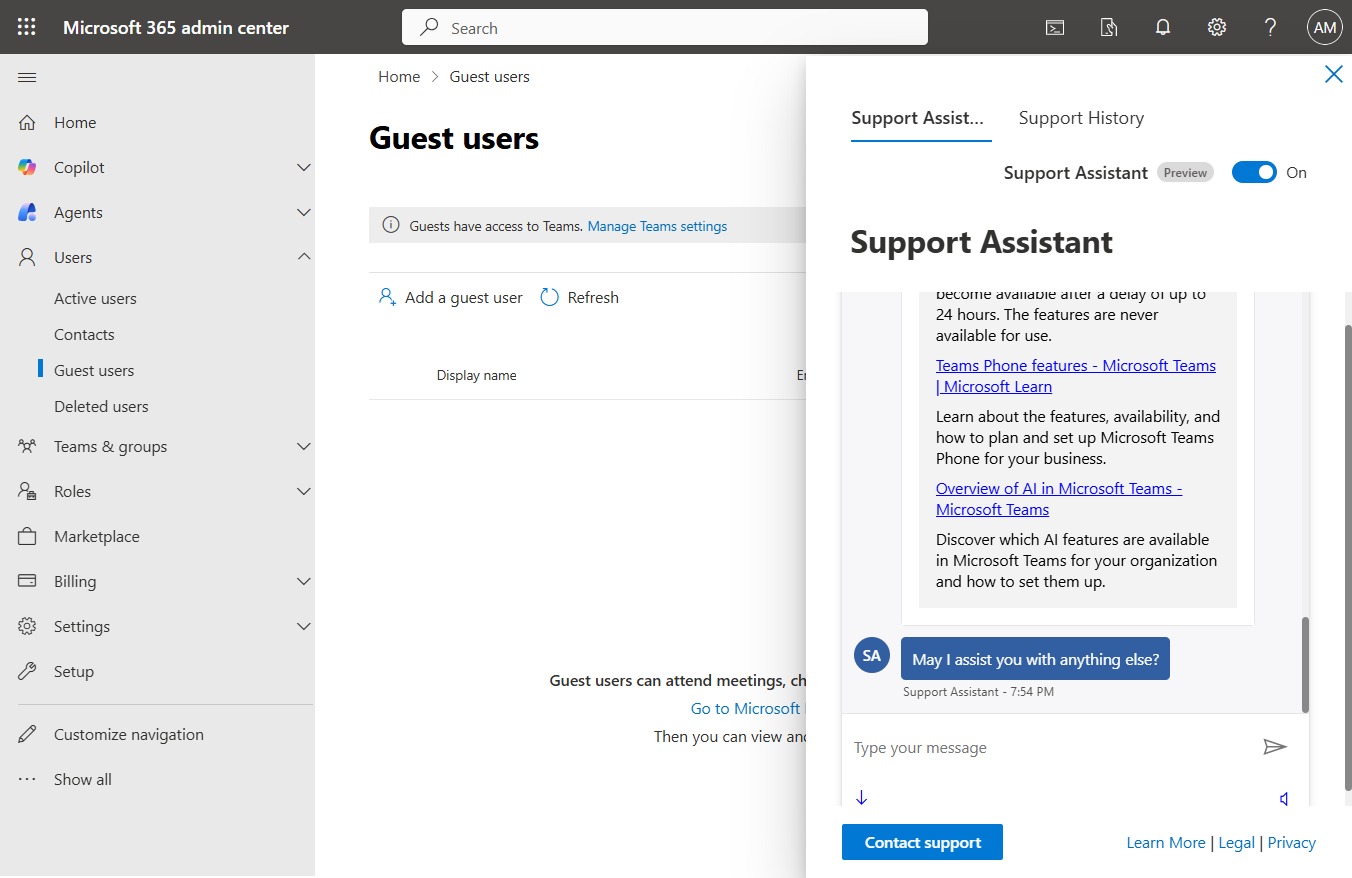The image size is (1352, 878).
Task: Turn off the Support Assistant toggle
Action: [1254, 172]
